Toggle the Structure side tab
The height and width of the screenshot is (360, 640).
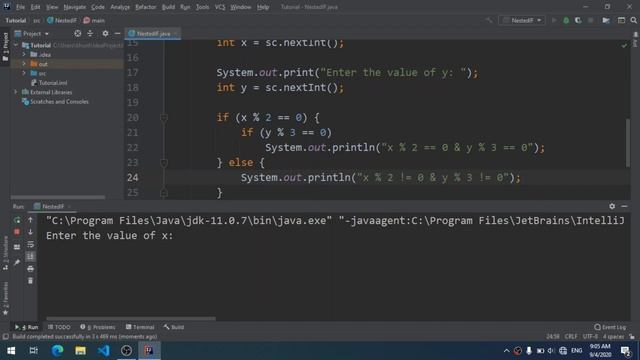click(5, 253)
